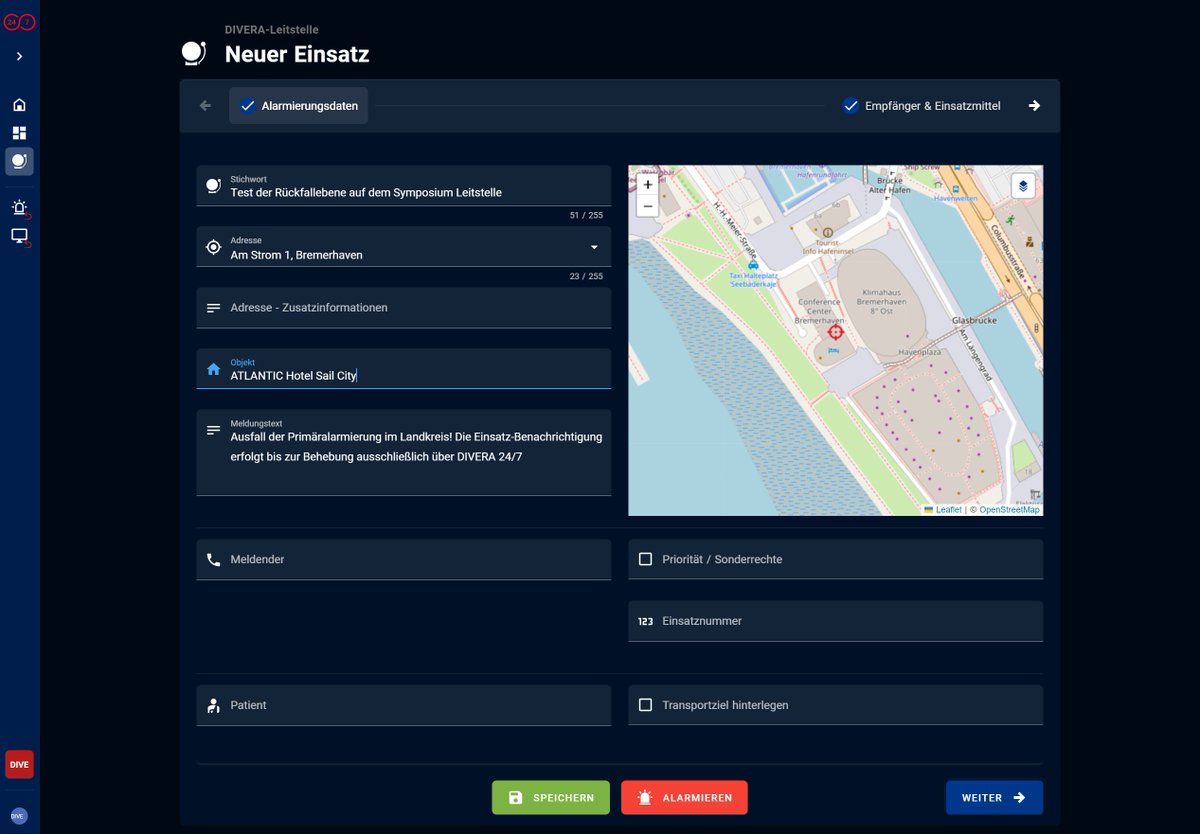Screen dimensions: 1200x834
Task: Switch to the Empfänger & Einsatzmittel step
Action: [x=921, y=106]
